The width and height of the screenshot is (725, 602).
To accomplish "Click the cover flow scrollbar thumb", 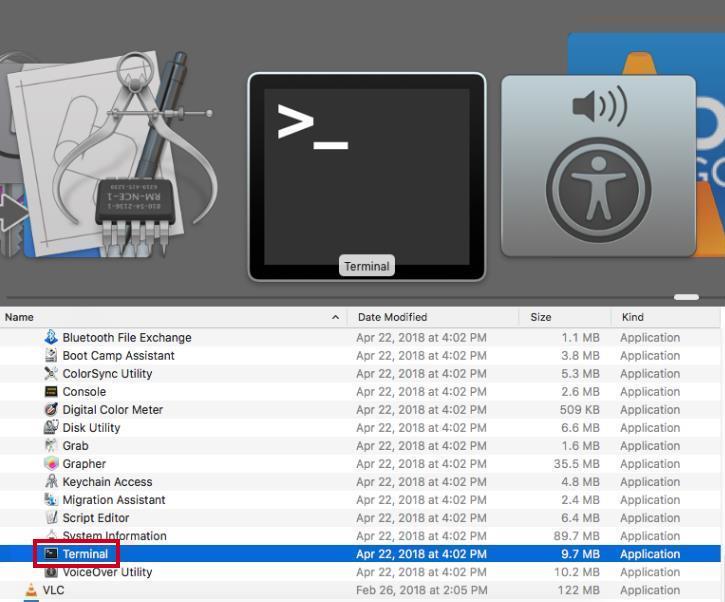I will click(686, 297).
